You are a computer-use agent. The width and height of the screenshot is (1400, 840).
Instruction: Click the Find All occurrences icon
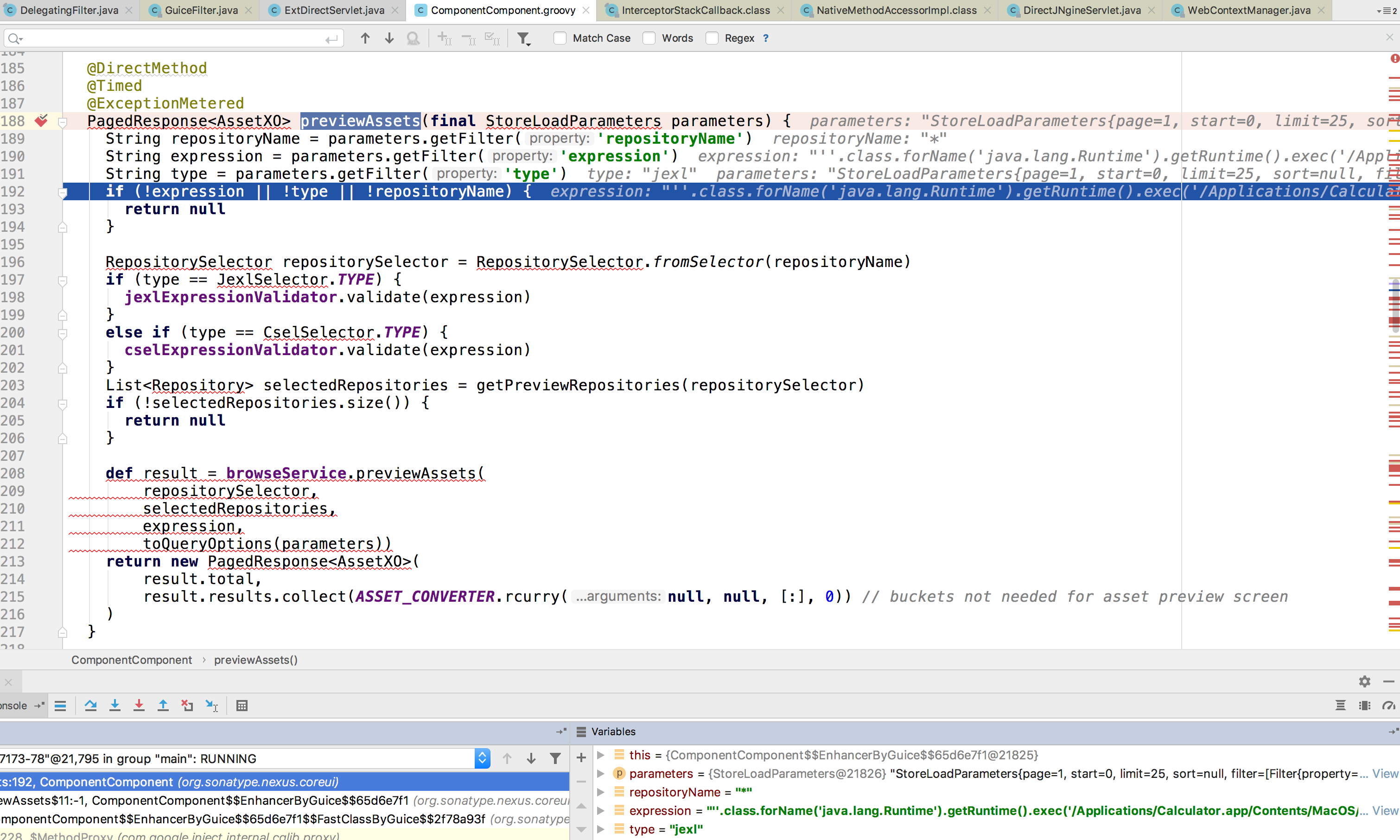pyautogui.click(x=414, y=38)
